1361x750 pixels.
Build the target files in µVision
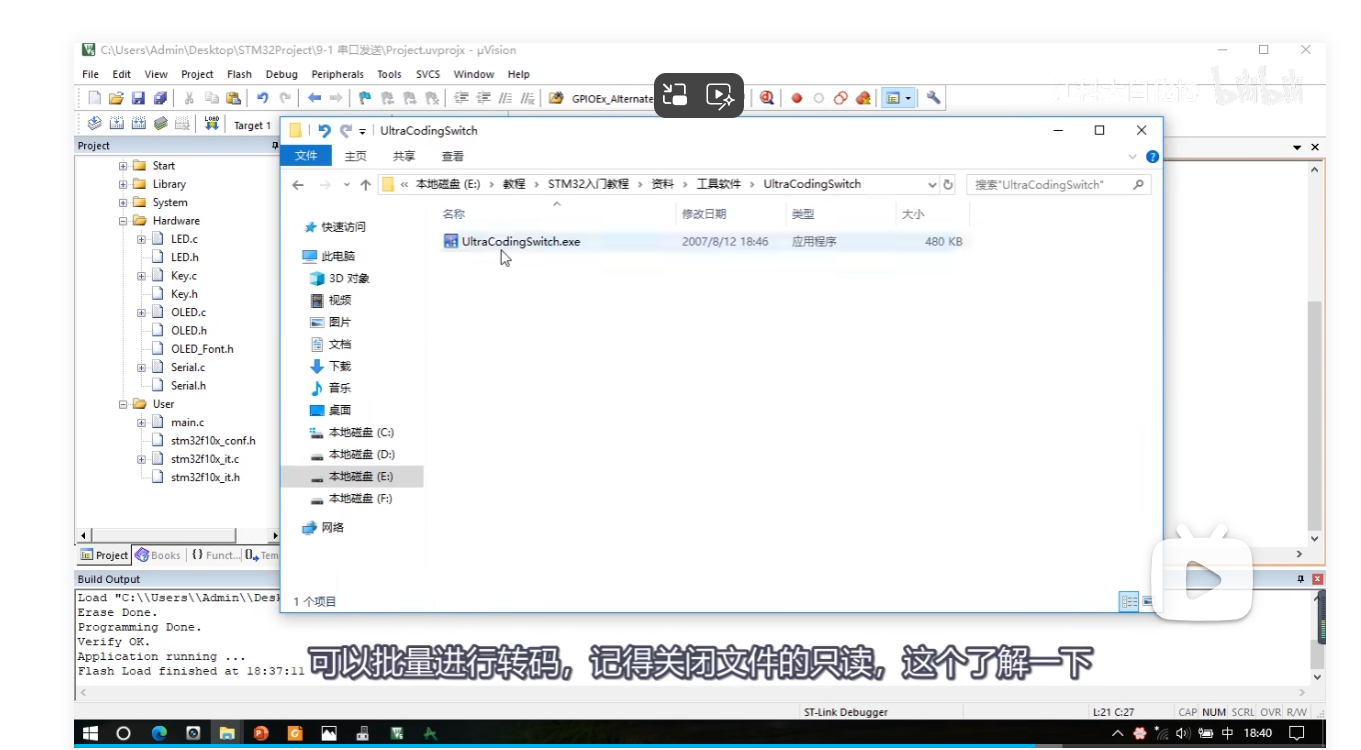click(116, 123)
